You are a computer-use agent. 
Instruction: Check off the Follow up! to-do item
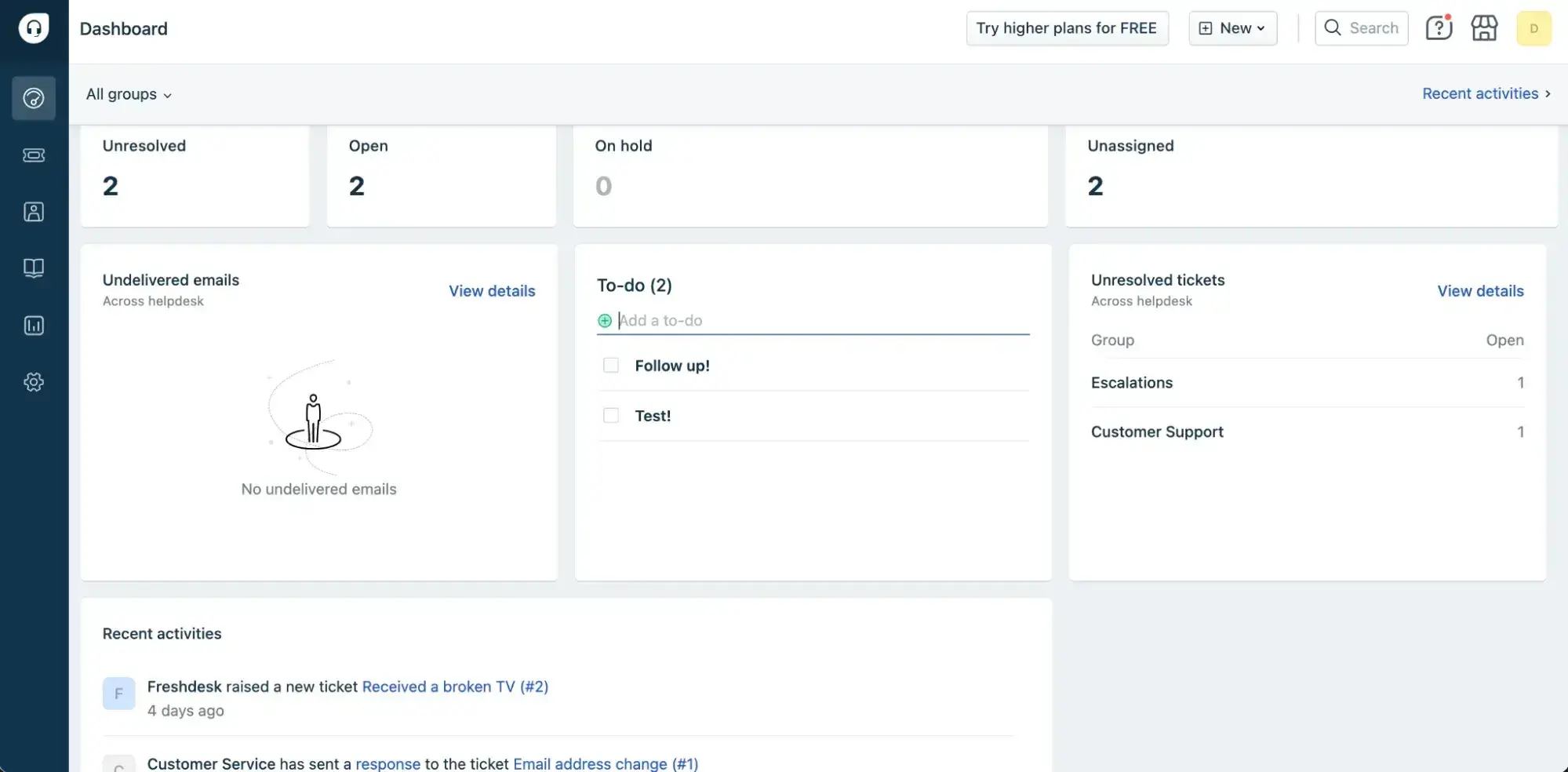click(610, 365)
